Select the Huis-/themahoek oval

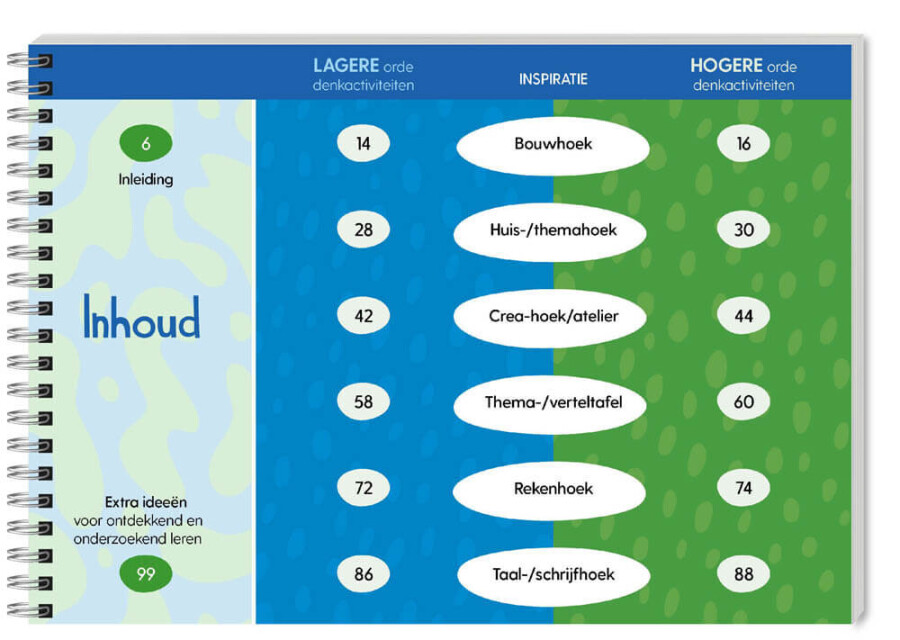552,231
